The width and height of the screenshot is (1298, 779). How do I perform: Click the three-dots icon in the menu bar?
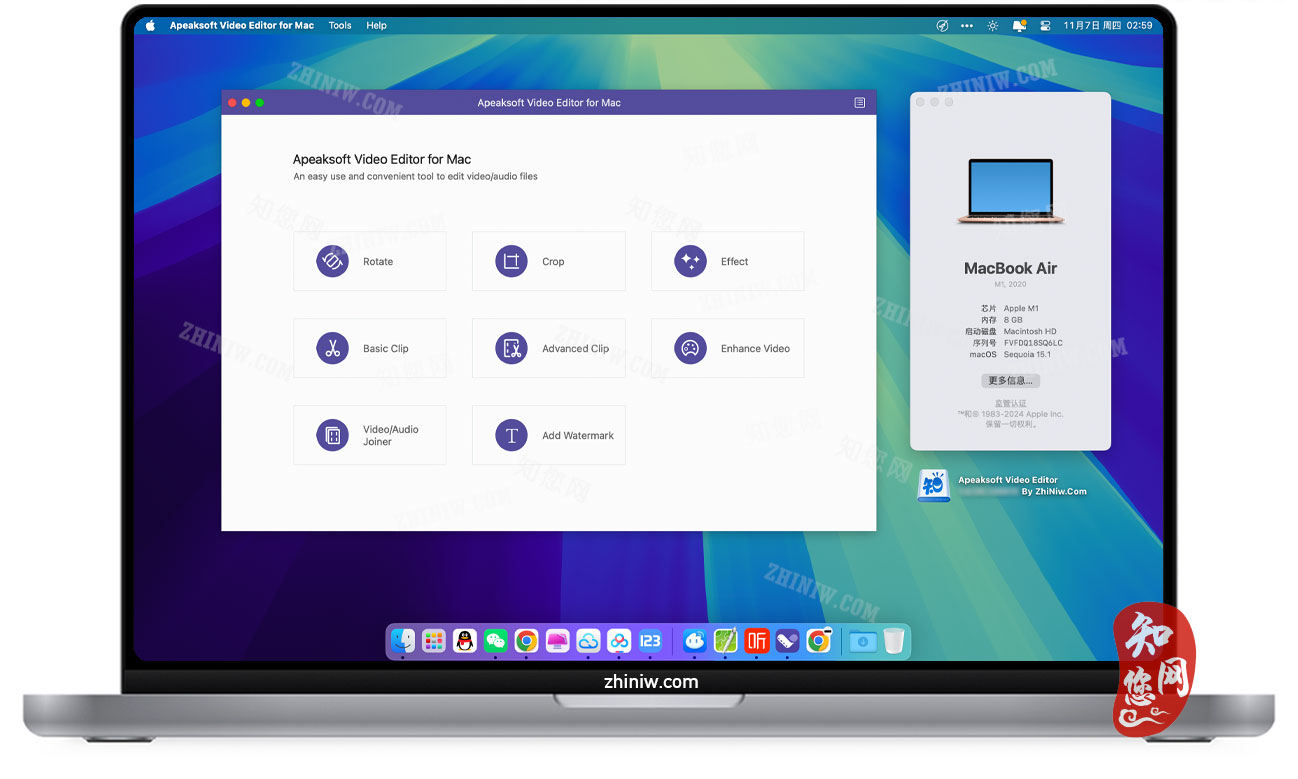click(x=967, y=26)
